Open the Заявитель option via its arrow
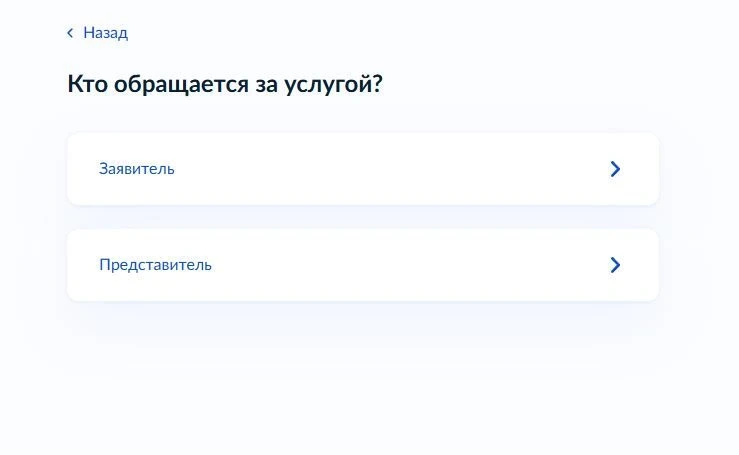Image resolution: width=739 pixels, height=455 pixels. pyautogui.click(x=615, y=169)
